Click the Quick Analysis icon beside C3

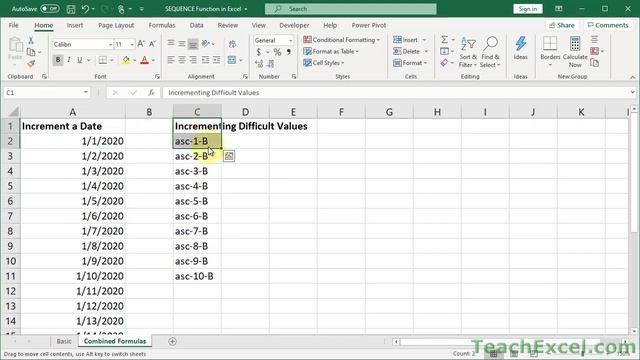click(x=229, y=156)
